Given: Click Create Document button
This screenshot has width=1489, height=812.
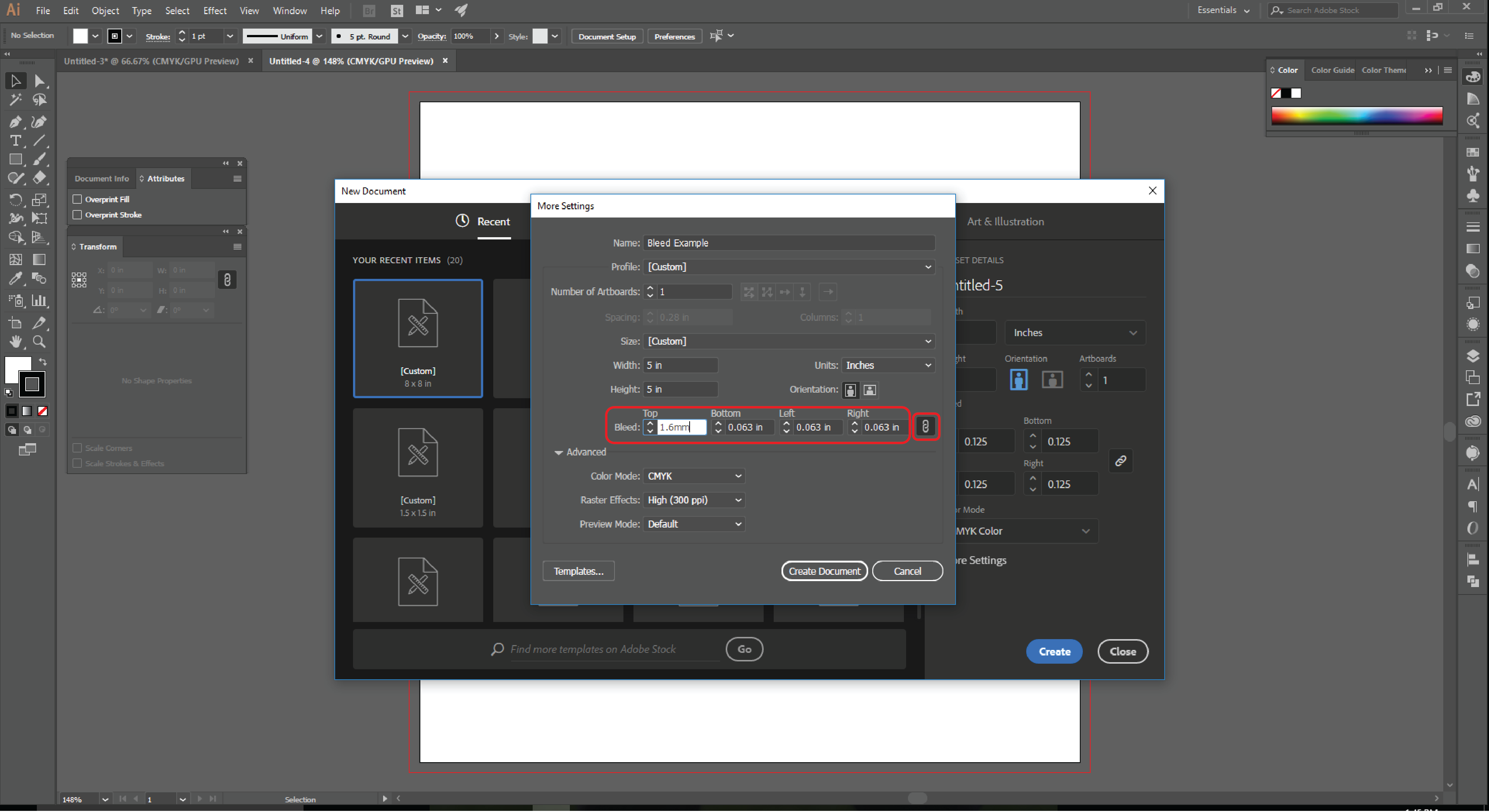Looking at the screenshot, I should (824, 571).
